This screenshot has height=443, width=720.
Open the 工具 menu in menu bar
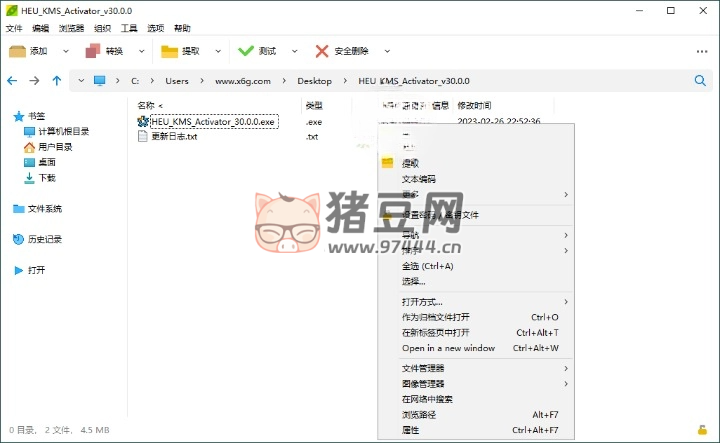coord(129,29)
